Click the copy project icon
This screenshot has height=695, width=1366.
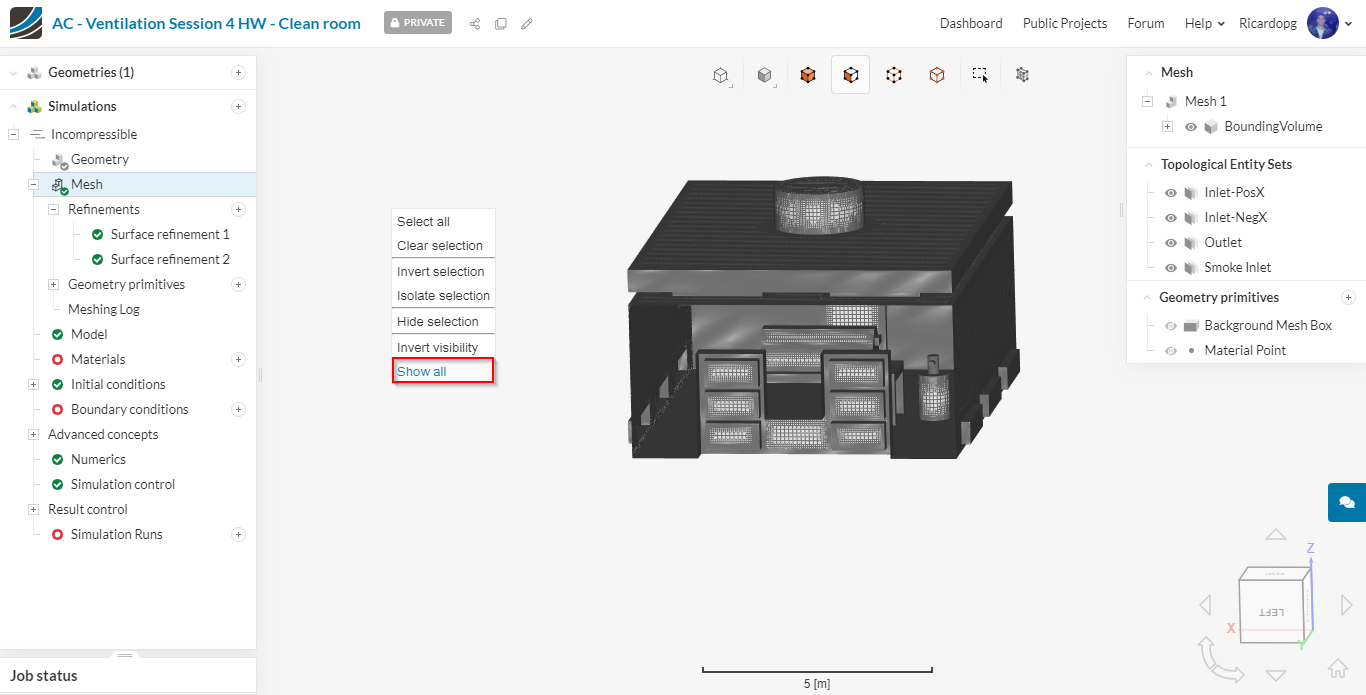click(501, 23)
